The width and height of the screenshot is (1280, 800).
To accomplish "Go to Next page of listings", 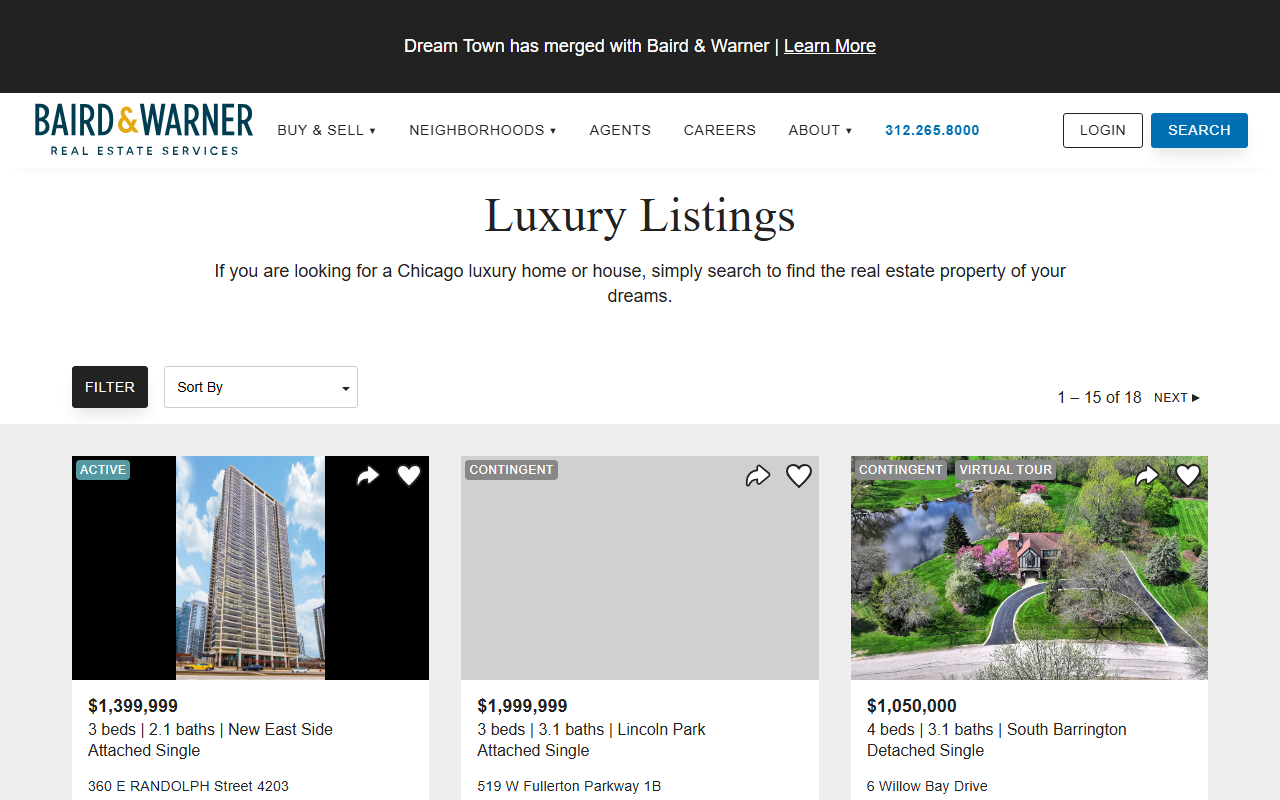I will pyautogui.click(x=1177, y=398).
